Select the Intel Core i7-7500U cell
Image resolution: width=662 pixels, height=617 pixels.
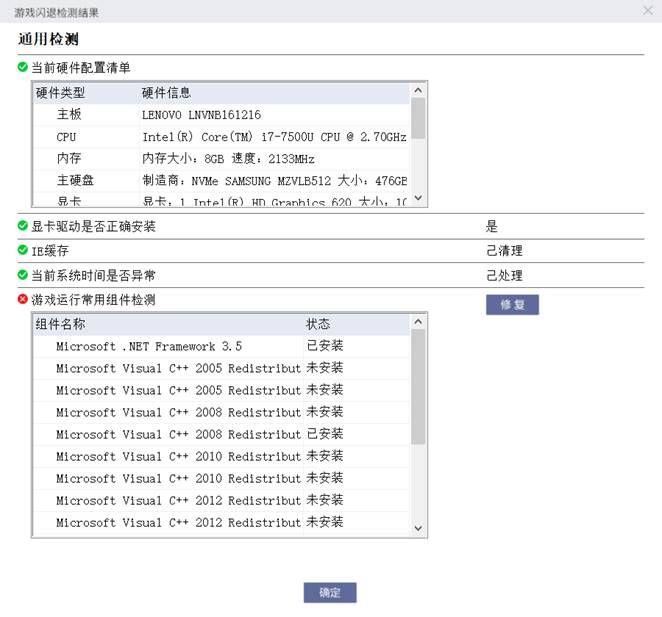click(x=274, y=137)
